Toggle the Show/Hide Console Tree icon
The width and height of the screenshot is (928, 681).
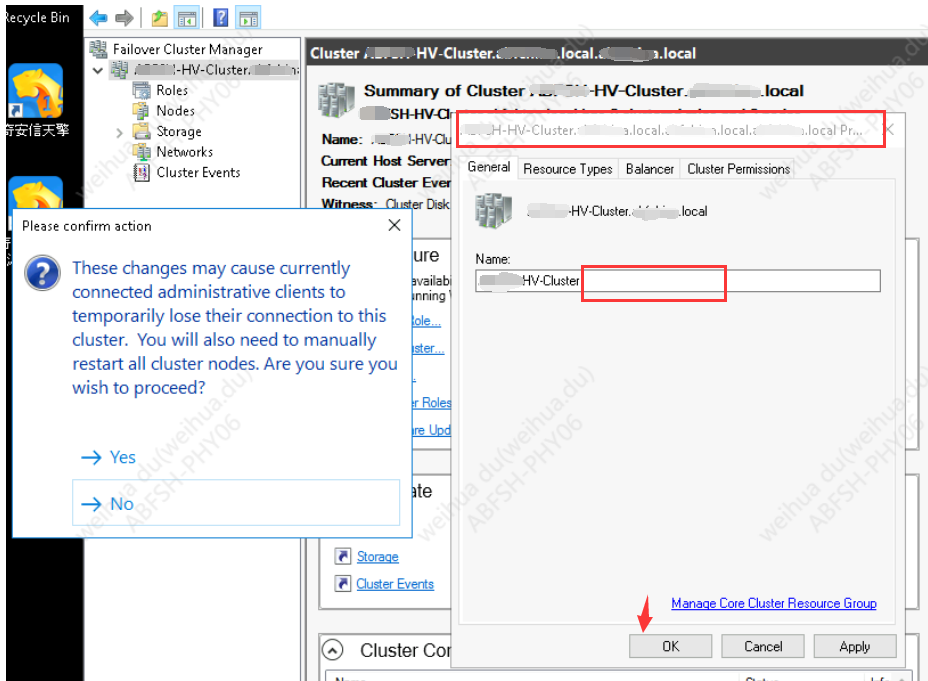point(187,18)
